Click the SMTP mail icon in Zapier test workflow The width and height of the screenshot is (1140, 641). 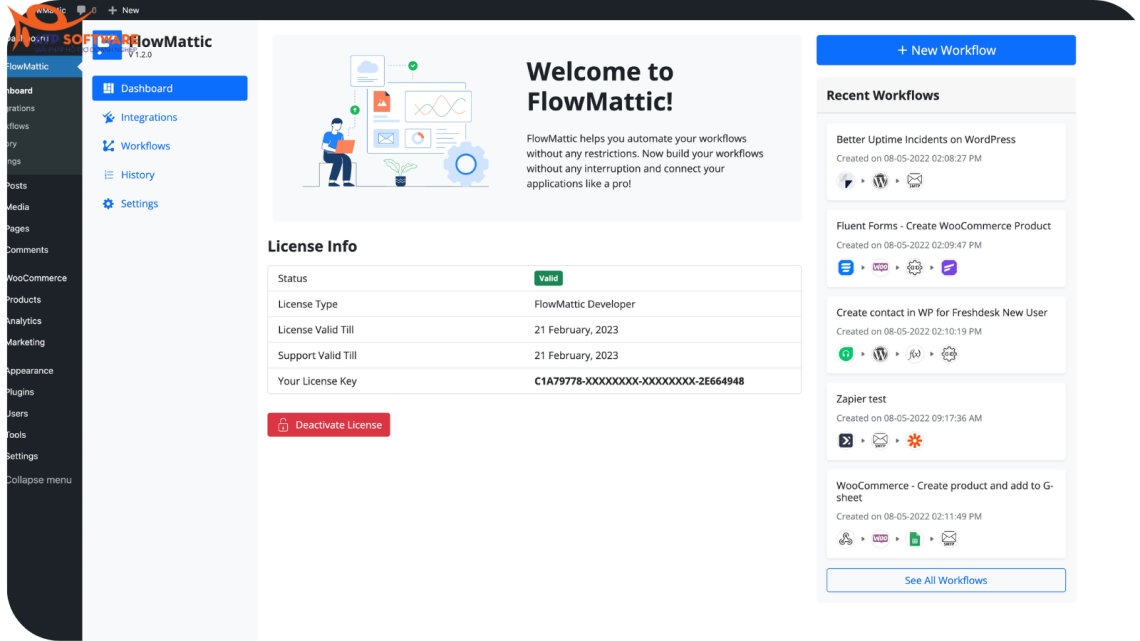pyautogui.click(x=880, y=440)
